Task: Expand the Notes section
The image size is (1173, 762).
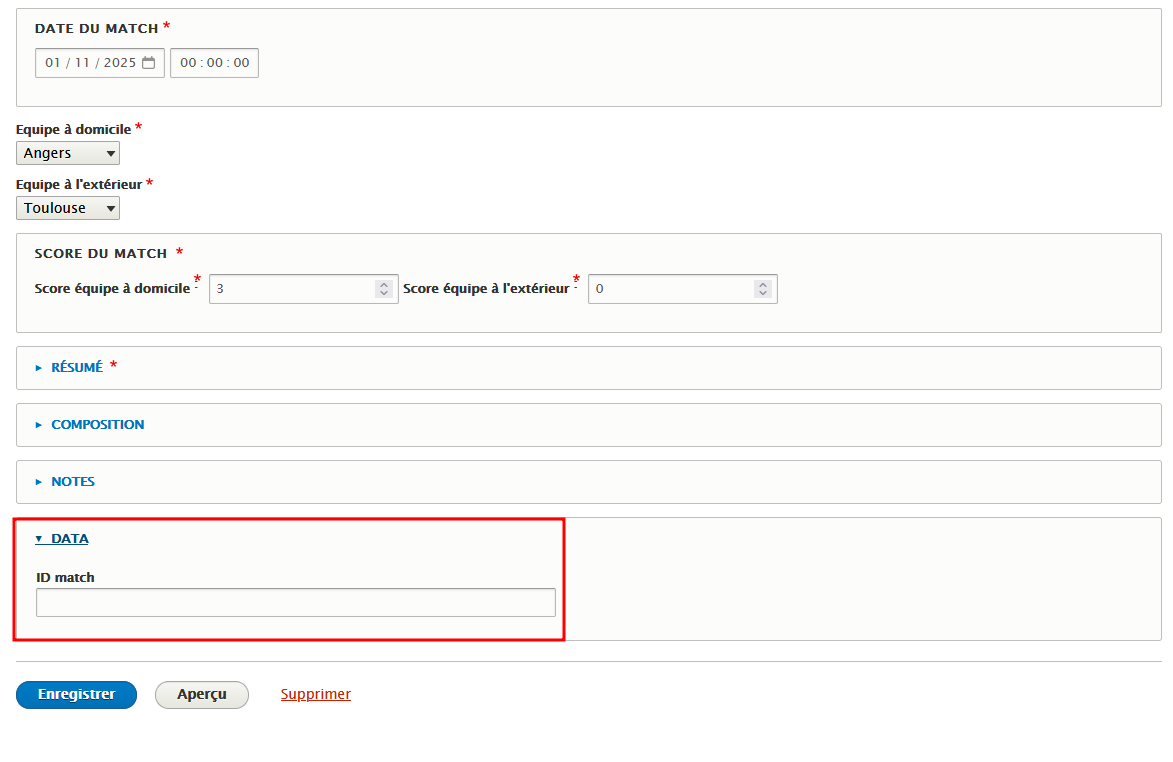Action: 73,482
